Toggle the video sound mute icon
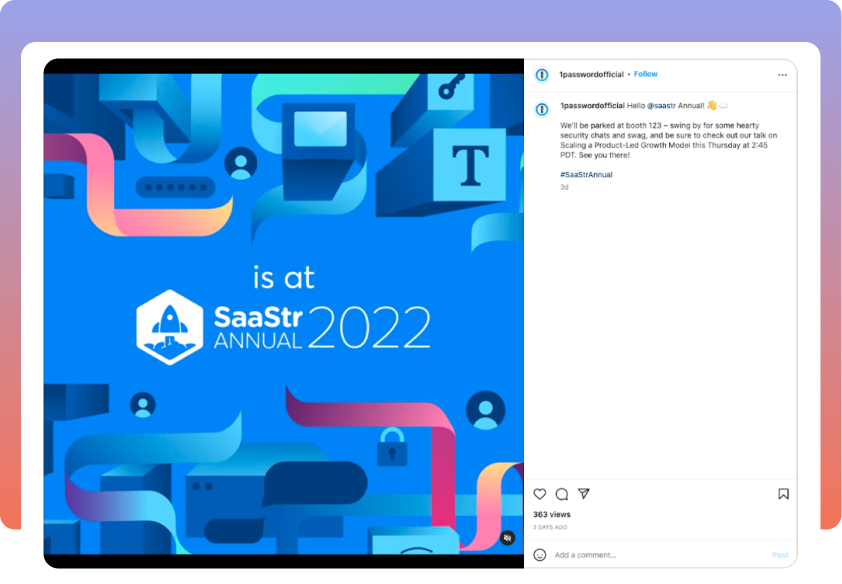 point(508,538)
